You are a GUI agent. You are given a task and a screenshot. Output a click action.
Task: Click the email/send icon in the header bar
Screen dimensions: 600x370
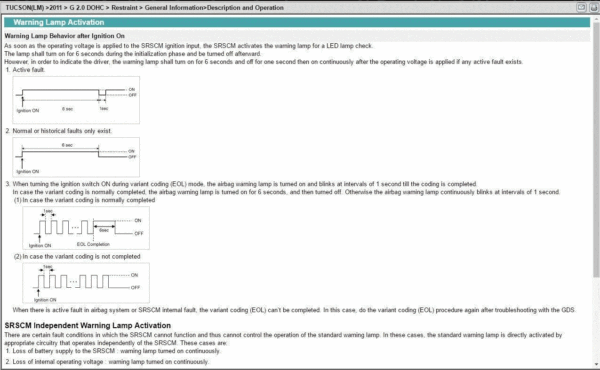581,7
